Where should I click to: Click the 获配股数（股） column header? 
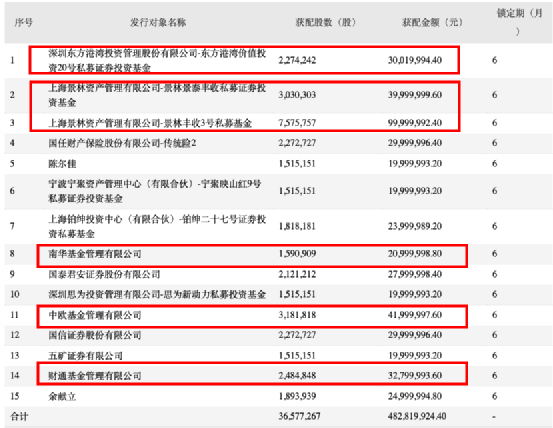point(326,23)
